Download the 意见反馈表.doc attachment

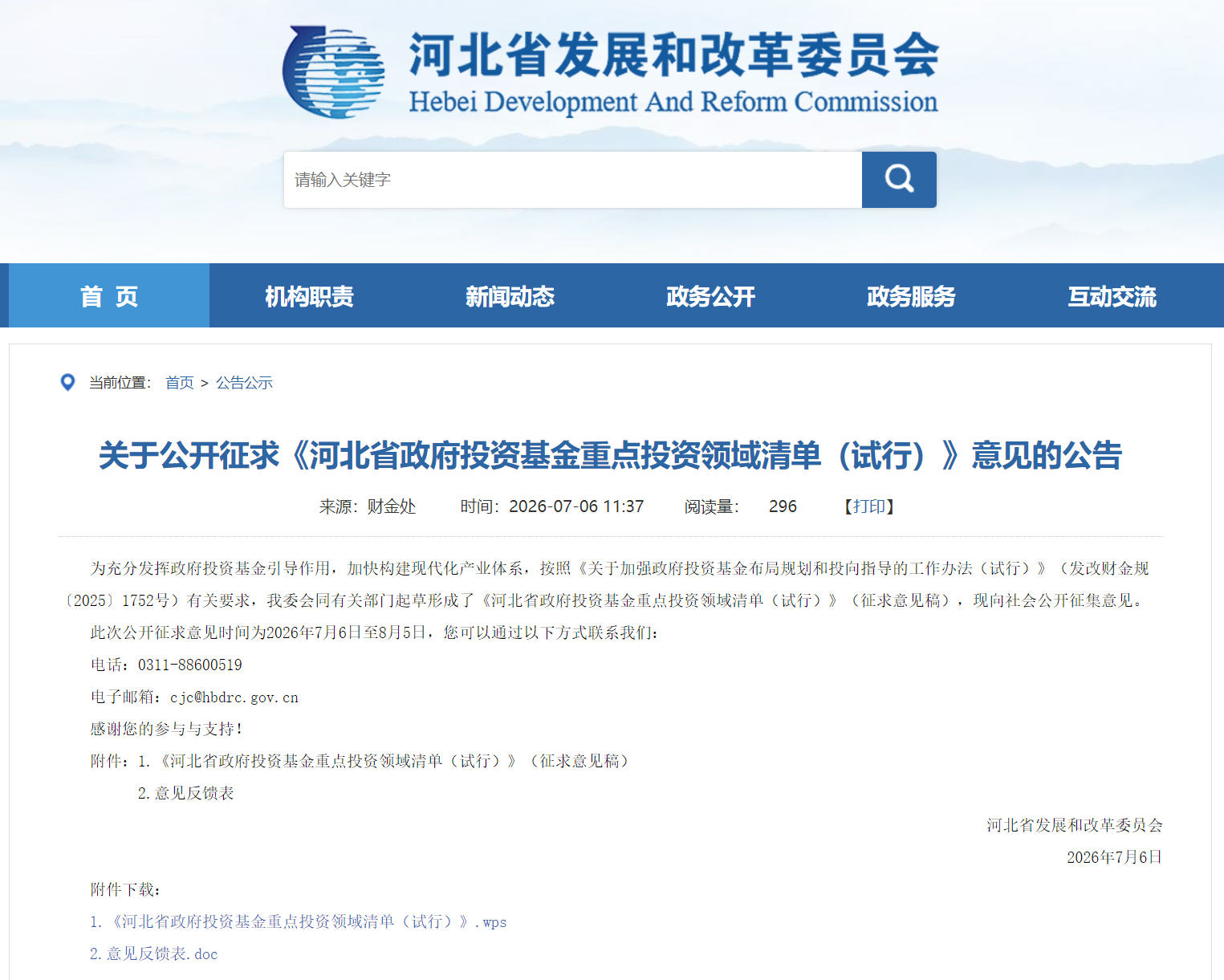click(154, 954)
